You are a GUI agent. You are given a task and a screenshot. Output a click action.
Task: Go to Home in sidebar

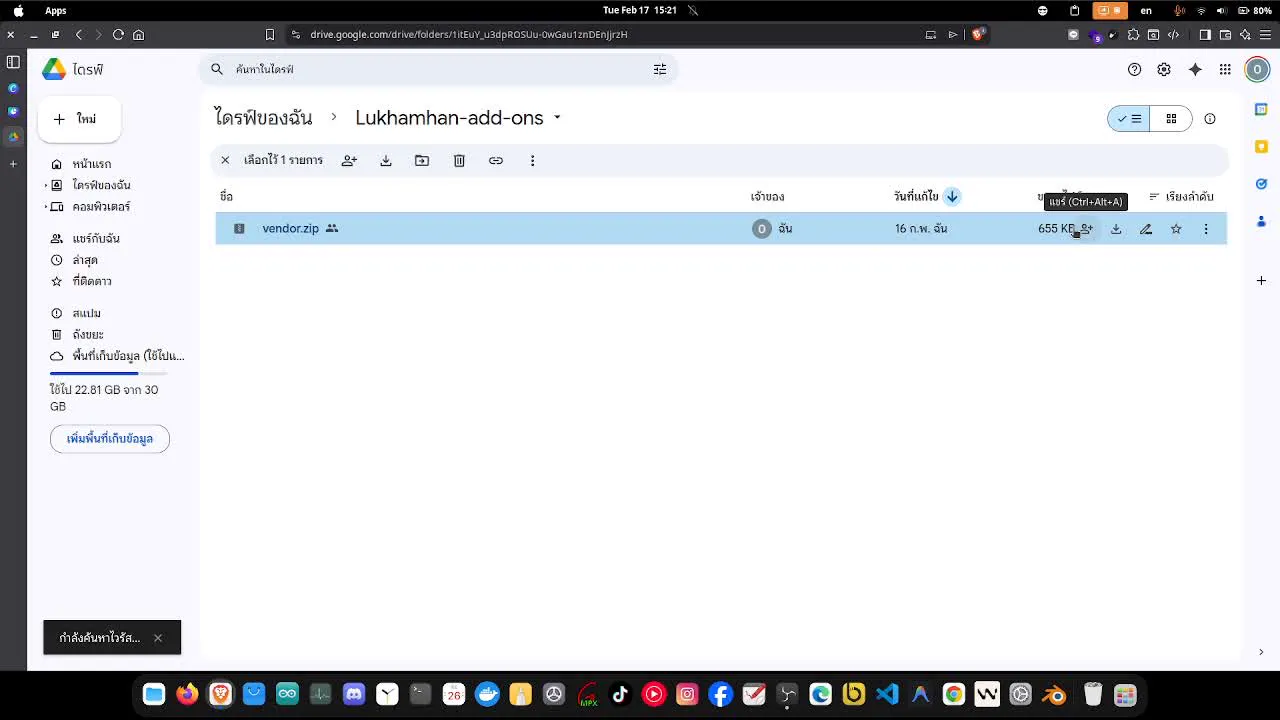tap(91, 164)
